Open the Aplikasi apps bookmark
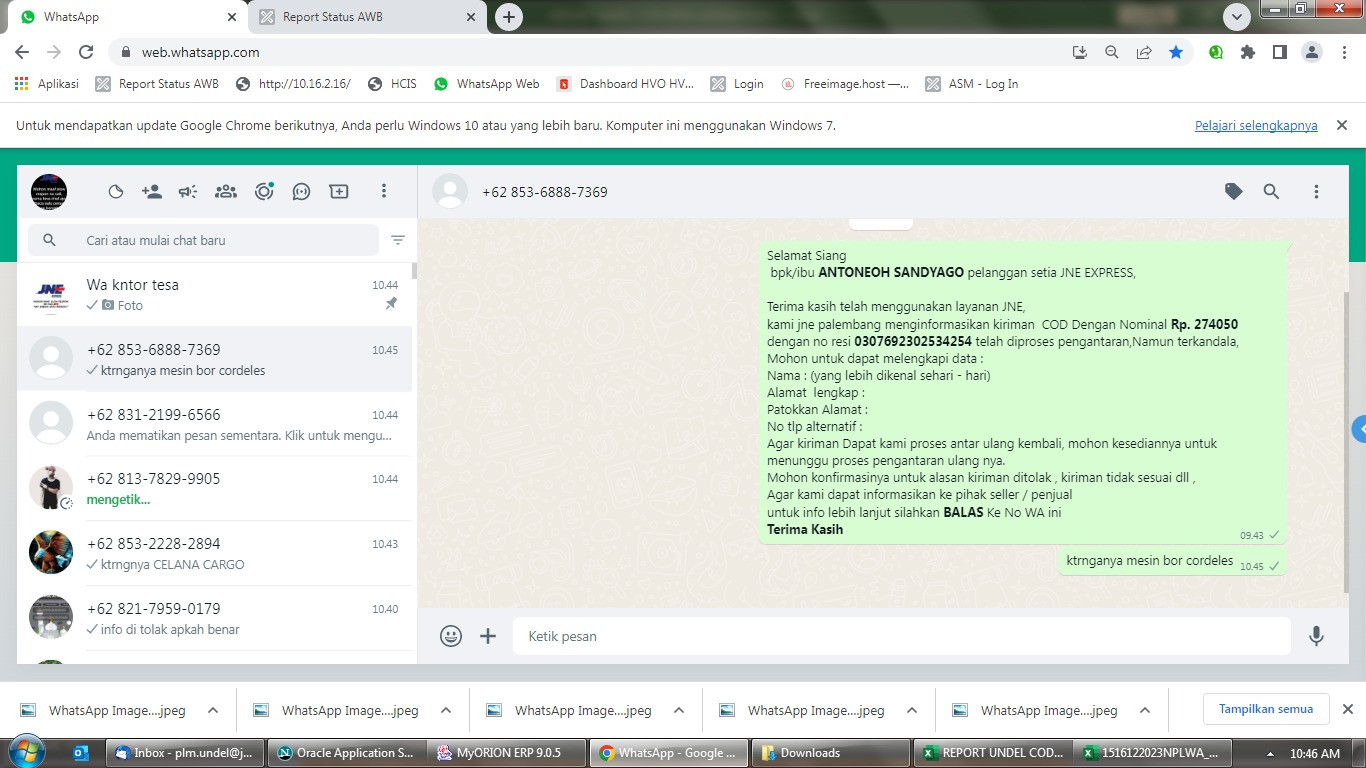Screen dimensions: 1366x768 (x=47, y=84)
